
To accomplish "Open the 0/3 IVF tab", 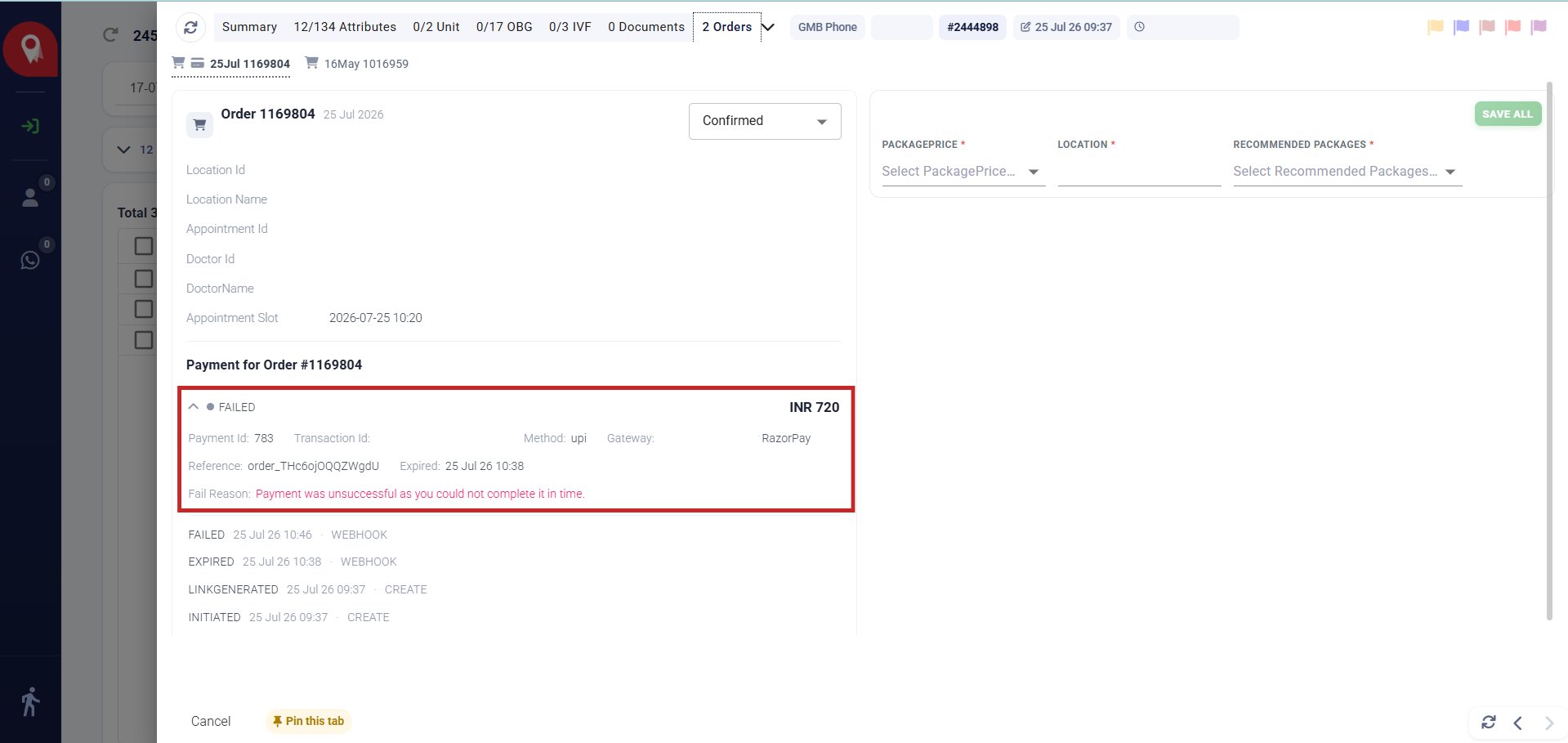I will [x=570, y=27].
